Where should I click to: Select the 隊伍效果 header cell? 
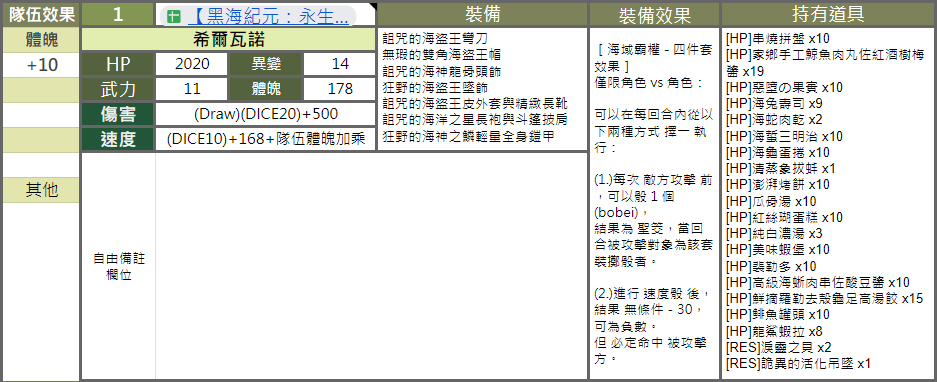41,14
